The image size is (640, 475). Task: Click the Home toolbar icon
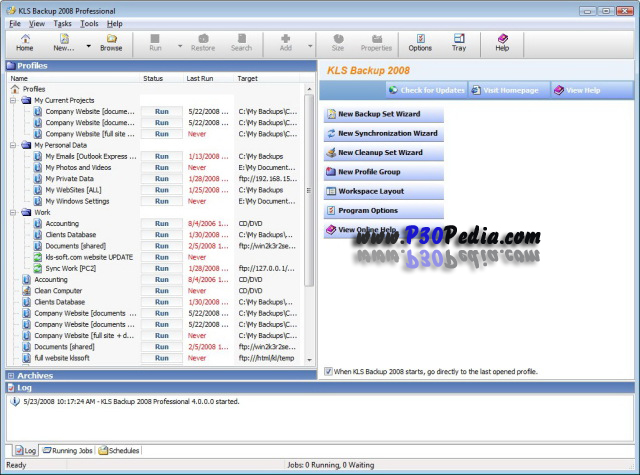25,39
